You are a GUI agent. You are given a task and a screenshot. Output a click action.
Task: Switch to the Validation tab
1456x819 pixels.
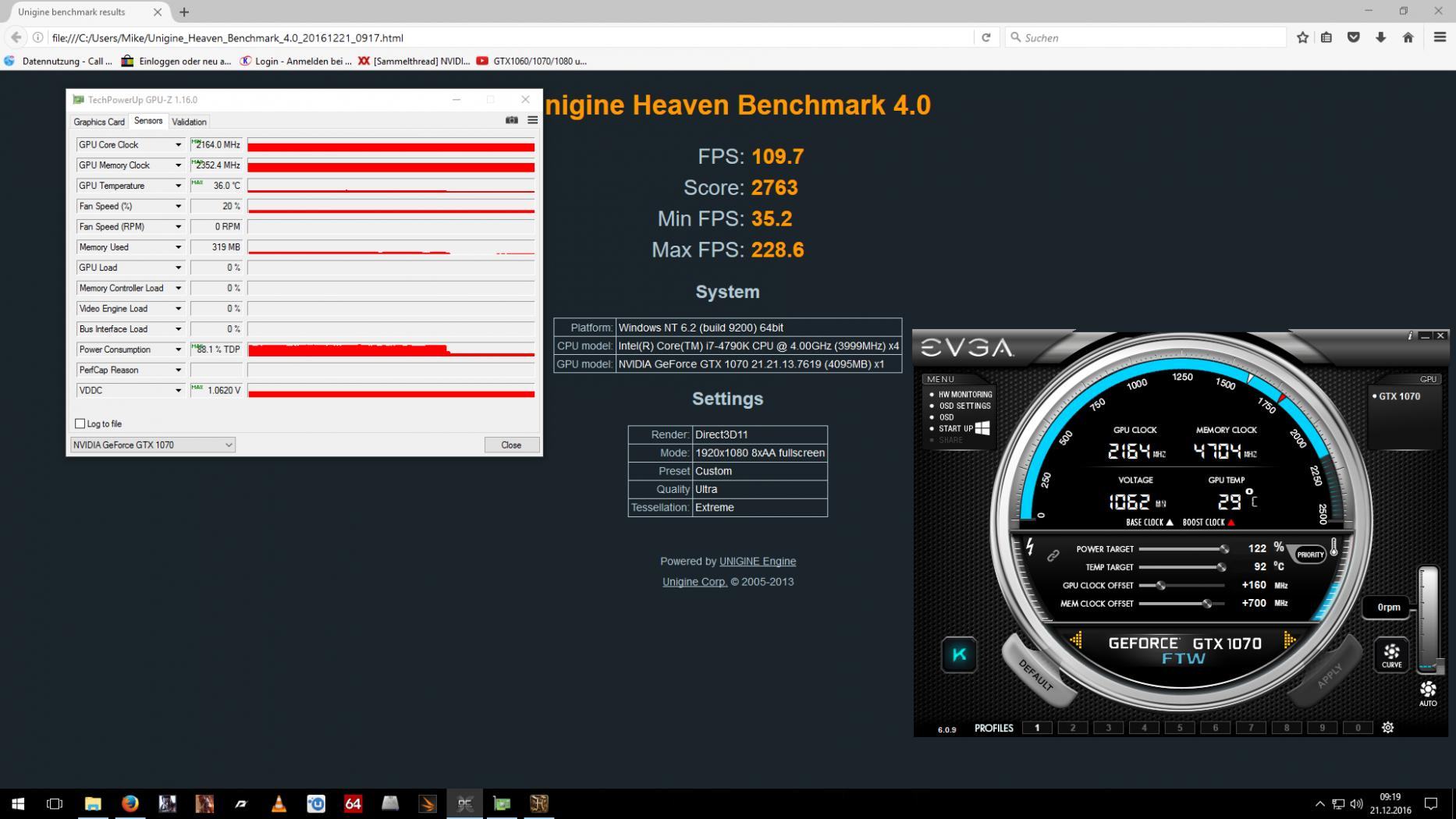tap(189, 122)
